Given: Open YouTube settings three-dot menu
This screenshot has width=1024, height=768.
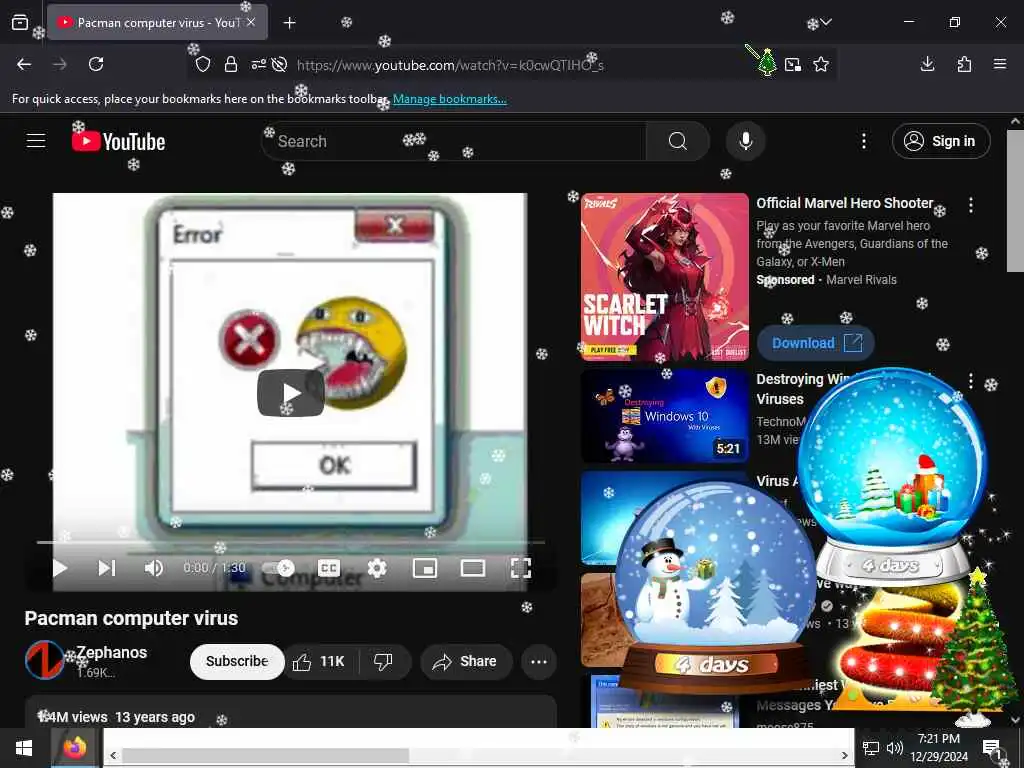Looking at the screenshot, I should [864, 141].
